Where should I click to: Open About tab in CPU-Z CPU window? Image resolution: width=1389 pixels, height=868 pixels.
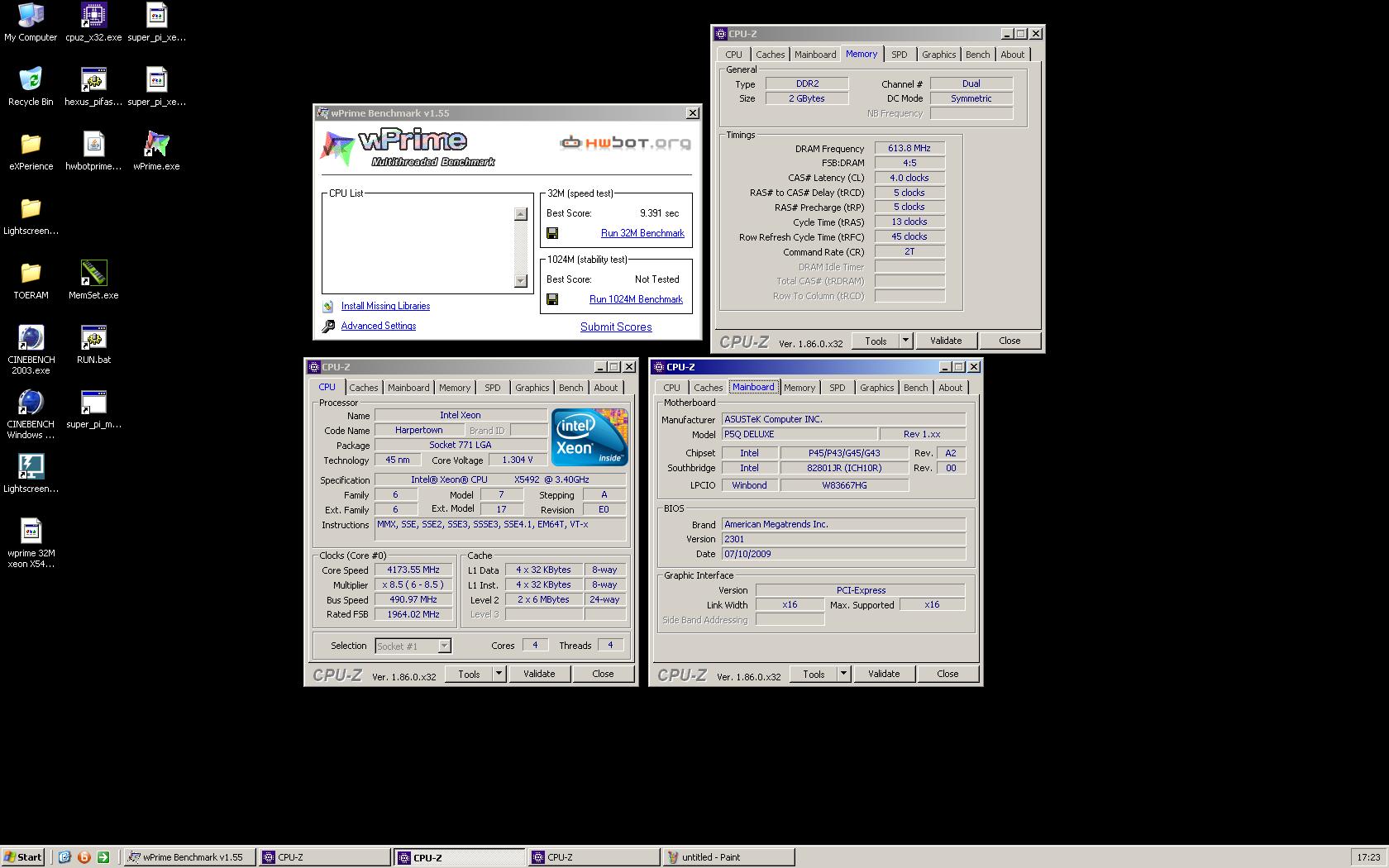click(x=605, y=388)
